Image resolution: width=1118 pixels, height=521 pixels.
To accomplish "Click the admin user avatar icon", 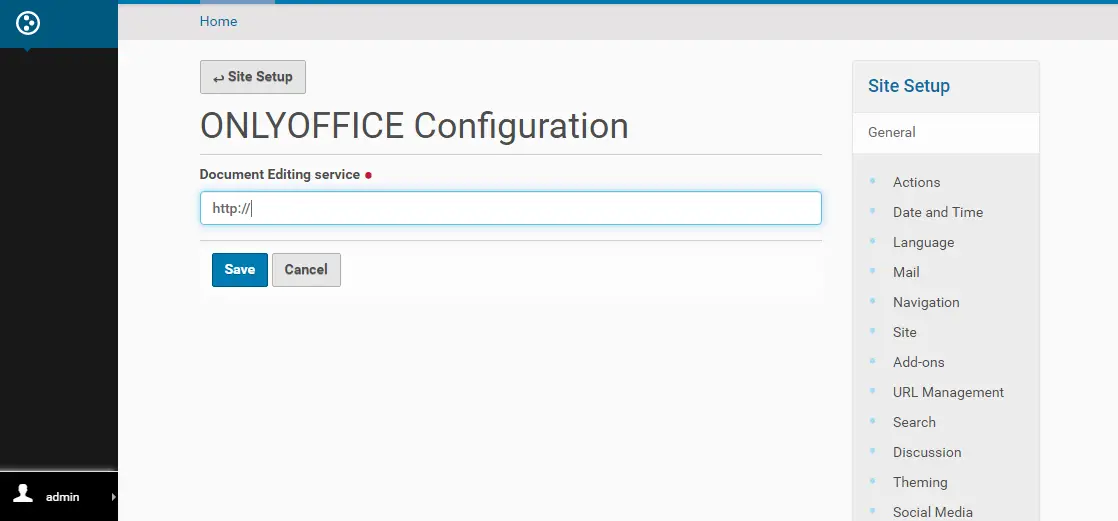I will (24, 493).
